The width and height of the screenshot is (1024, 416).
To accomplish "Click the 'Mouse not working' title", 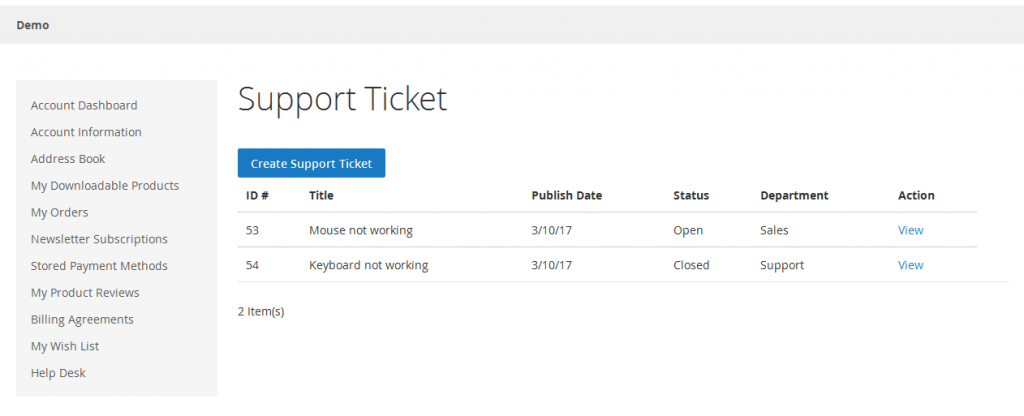I will point(360,231).
